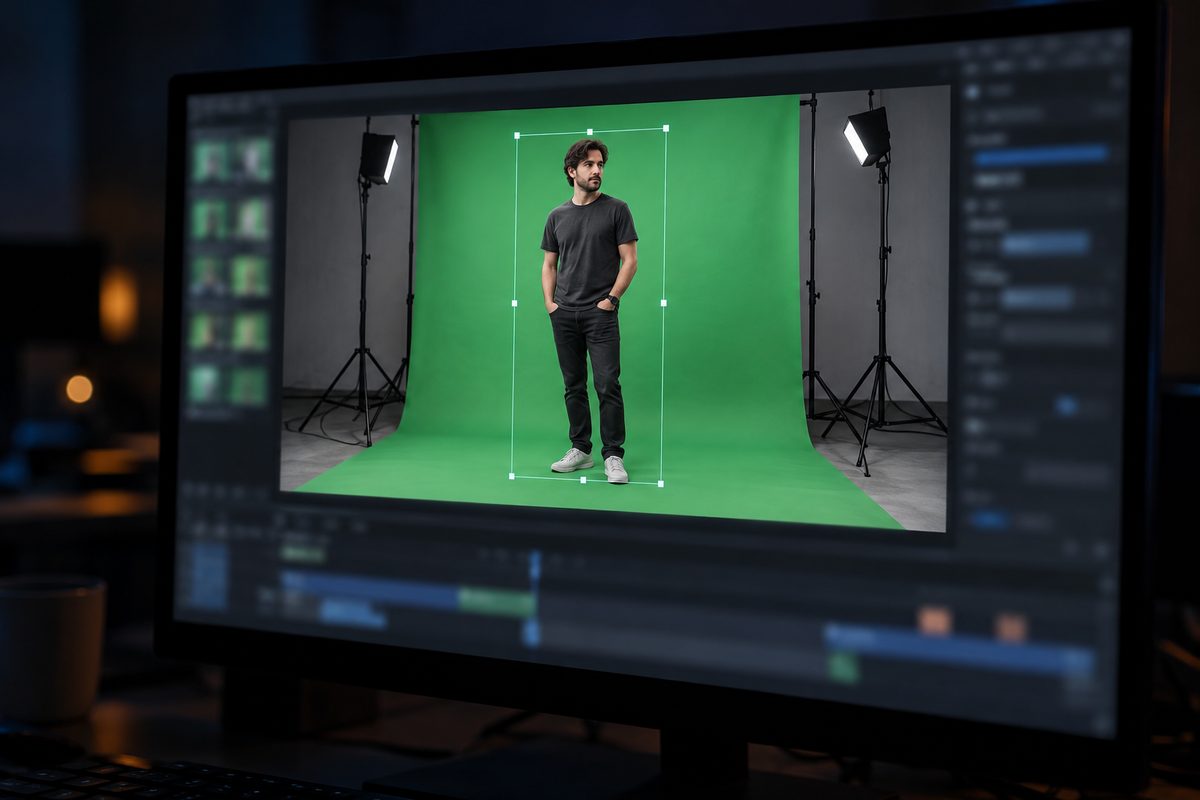Select the second-row right media thumbnail
Image resolution: width=1200 pixels, height=800 pixels.
(x=252, y=218)
